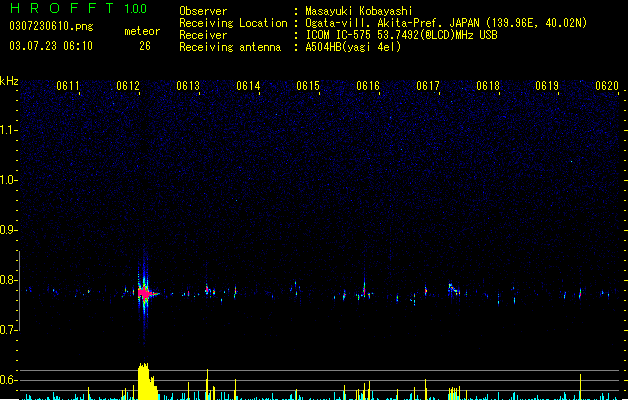Click the kHz axis unit label
629x400 pixels.
pos(9,81)
